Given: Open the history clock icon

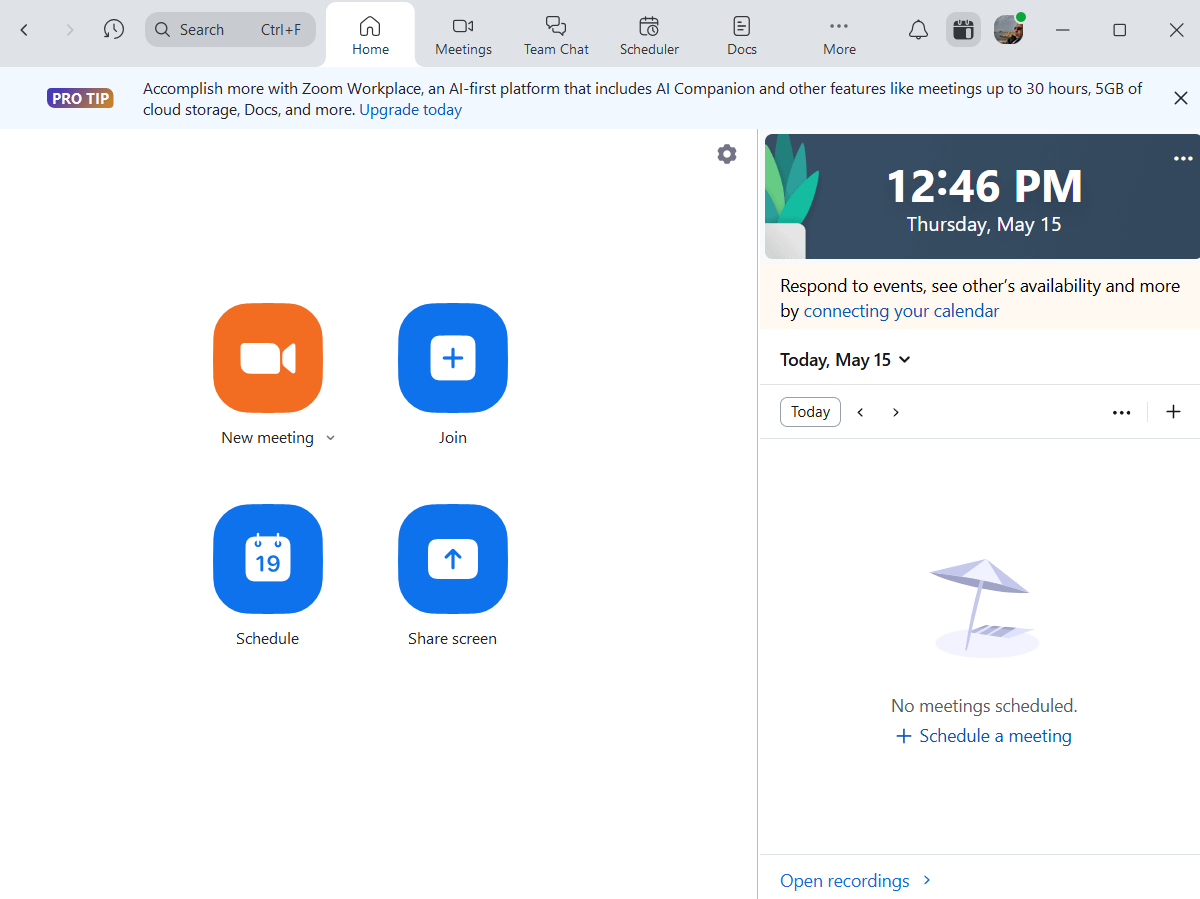Looking at the screenshot, I should pyautogui.click(x=114, y=30).
